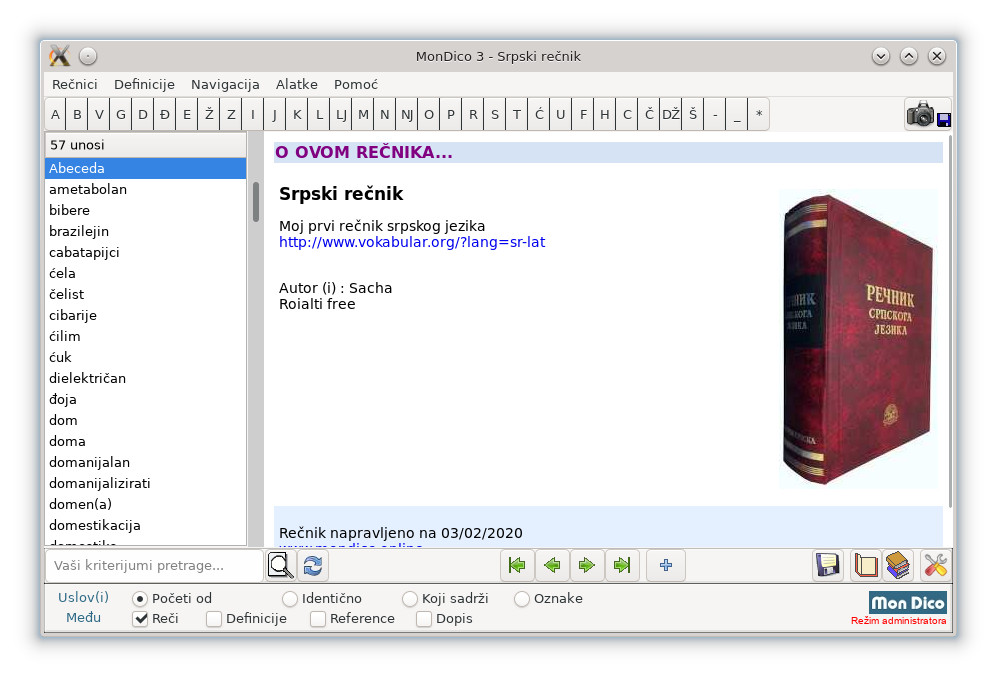Image resolution: width=997 pixels, height=677 pixels.
Task: Enable the Reference checkbox
Action: coord(318,619)
